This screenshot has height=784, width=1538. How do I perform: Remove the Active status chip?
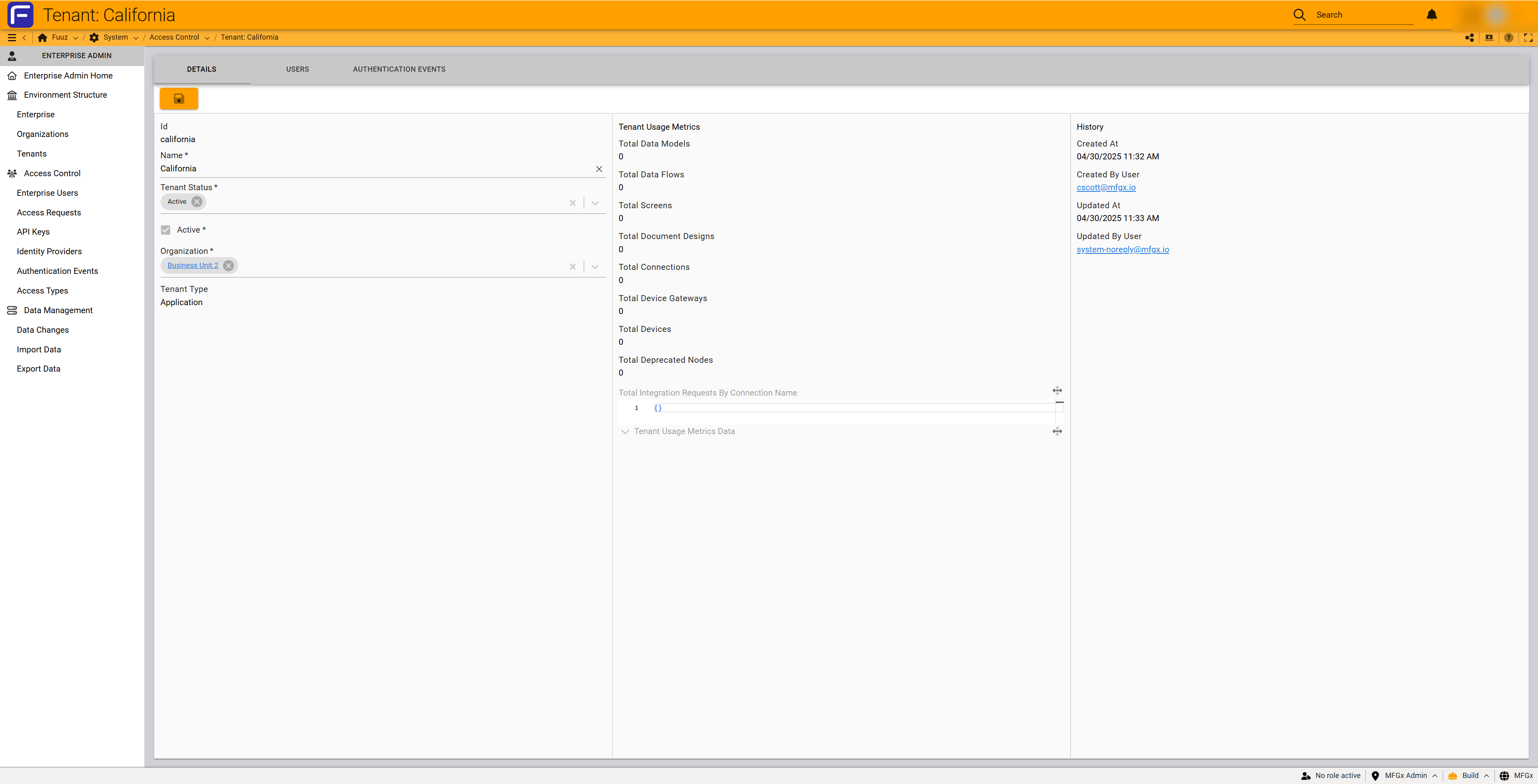coord(196,202)
